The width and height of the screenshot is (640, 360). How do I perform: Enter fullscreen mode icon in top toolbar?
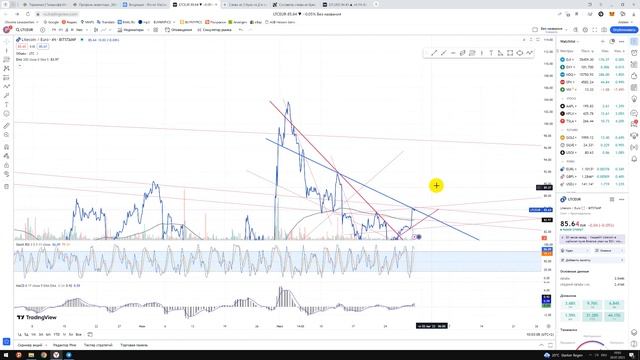point(595,30)
